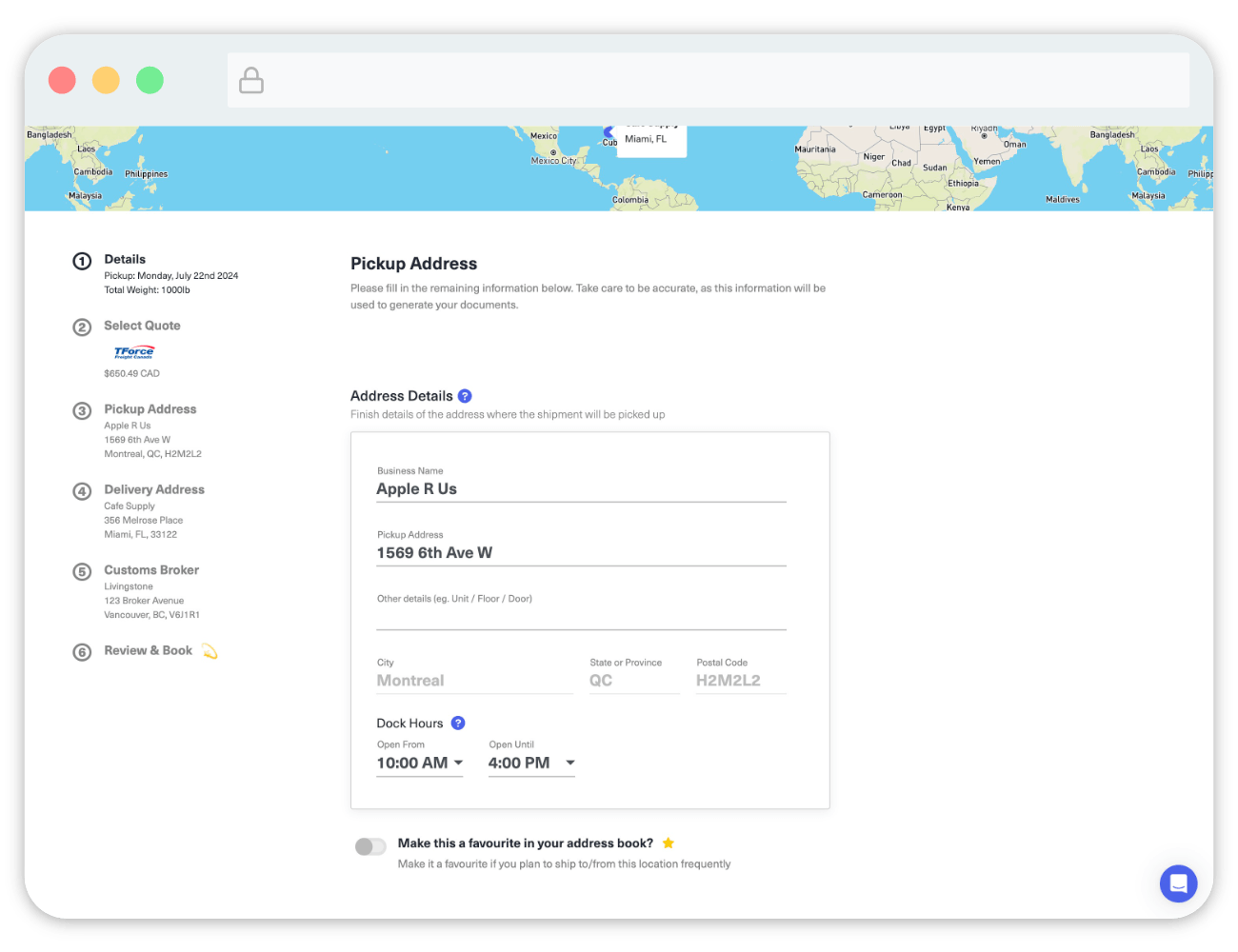
Task: Click the Details step heading
Action: pos(125,259)
